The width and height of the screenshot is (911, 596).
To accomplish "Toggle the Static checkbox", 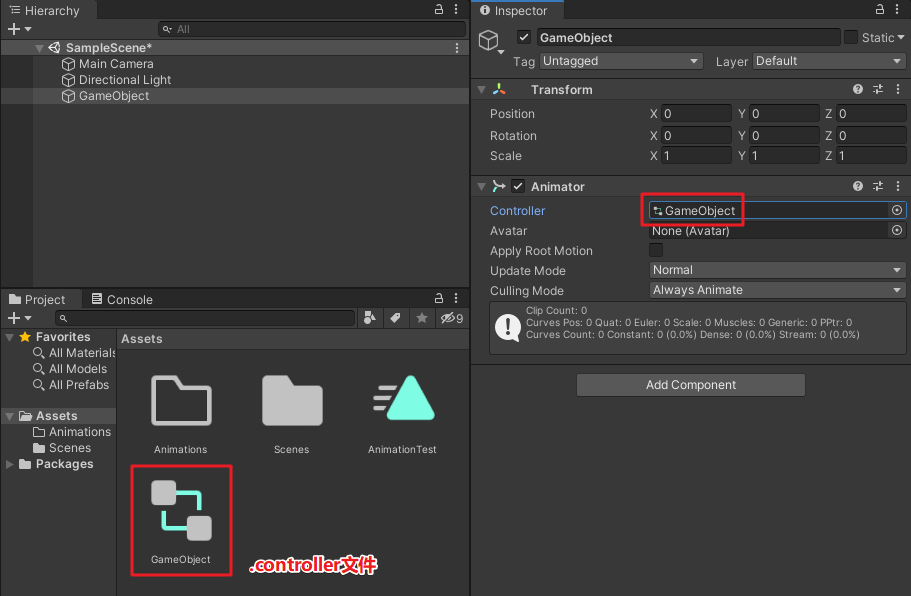I will click(x=851, y=38).
